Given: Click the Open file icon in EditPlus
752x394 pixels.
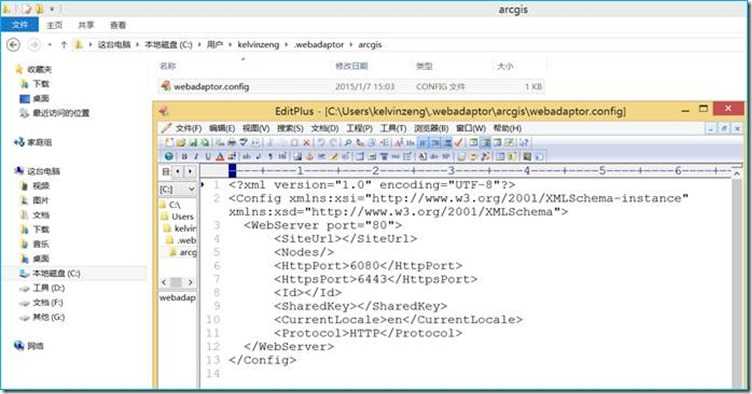Looking at the screenshot, I should (180, 142).
